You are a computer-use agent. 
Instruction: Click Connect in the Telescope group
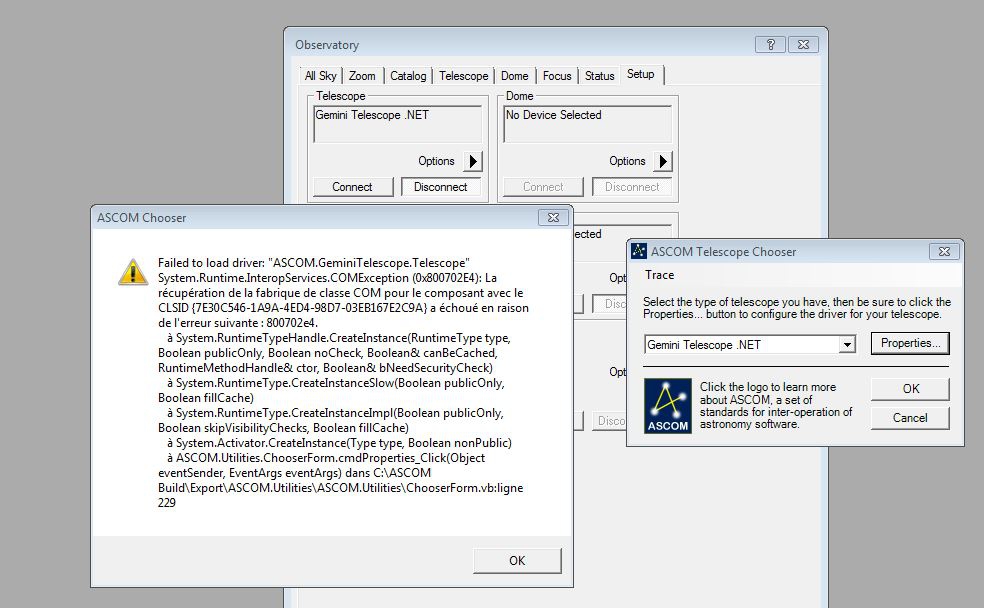[x=353, y=187]
